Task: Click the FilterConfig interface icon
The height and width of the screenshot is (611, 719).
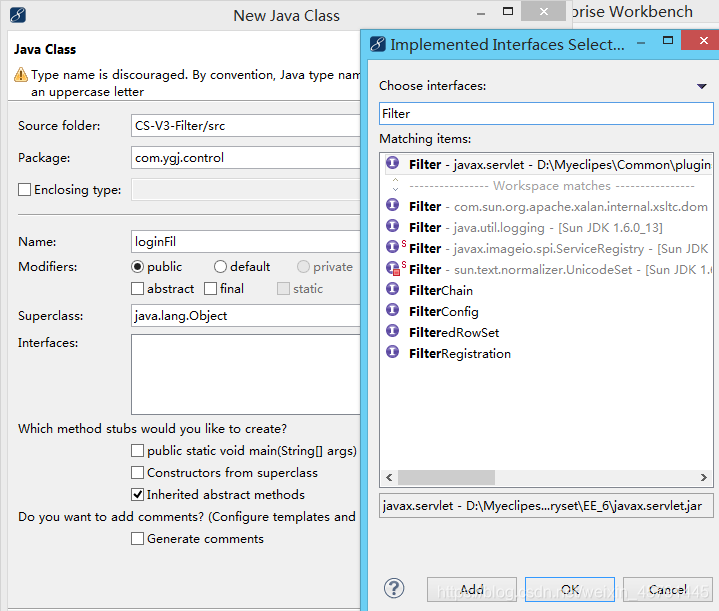Action: (393, 311)
